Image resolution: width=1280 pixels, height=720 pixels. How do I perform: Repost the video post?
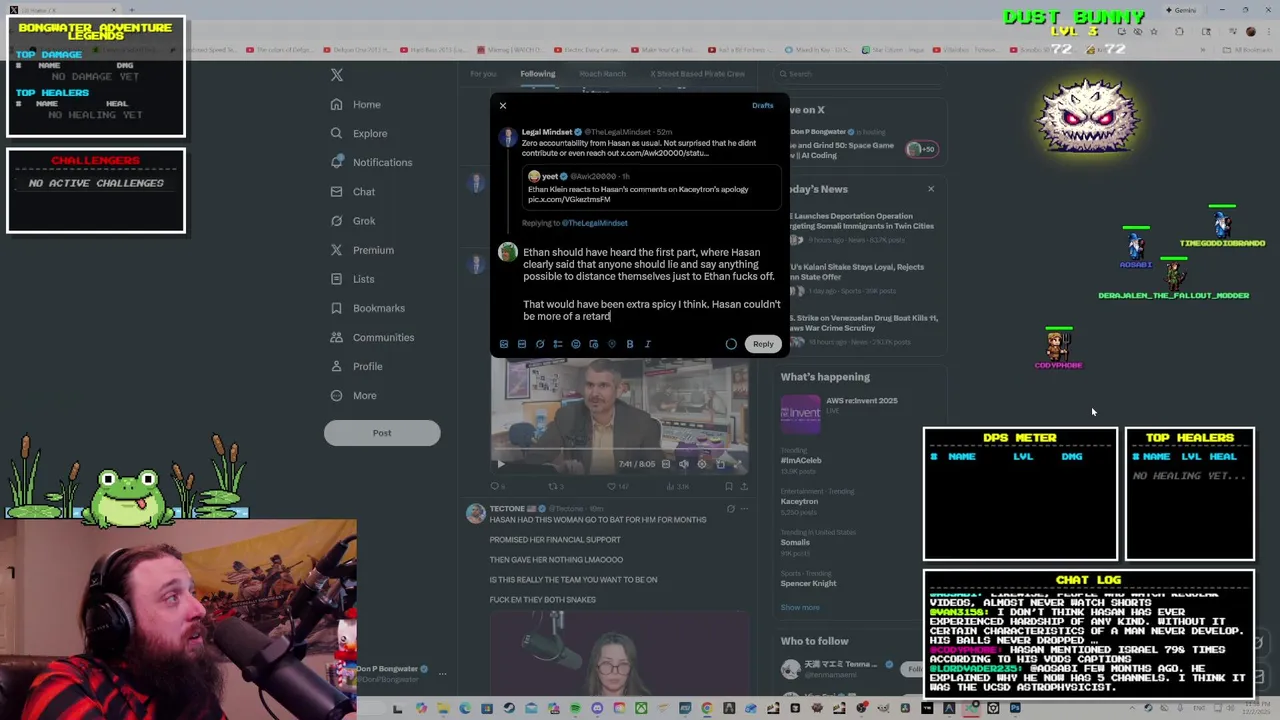point(556,487)
